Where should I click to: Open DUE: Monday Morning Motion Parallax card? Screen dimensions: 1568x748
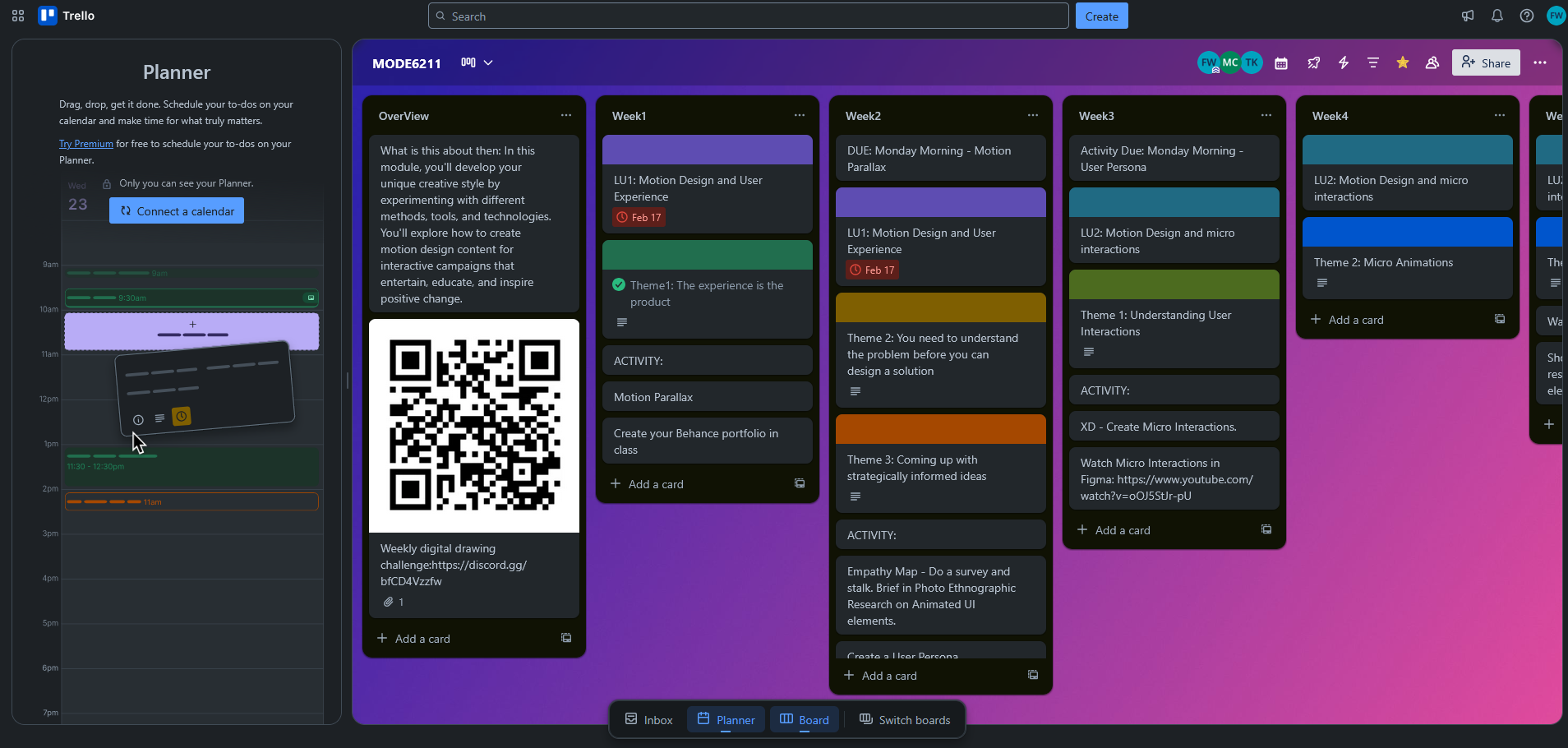(x=941, y=159)
